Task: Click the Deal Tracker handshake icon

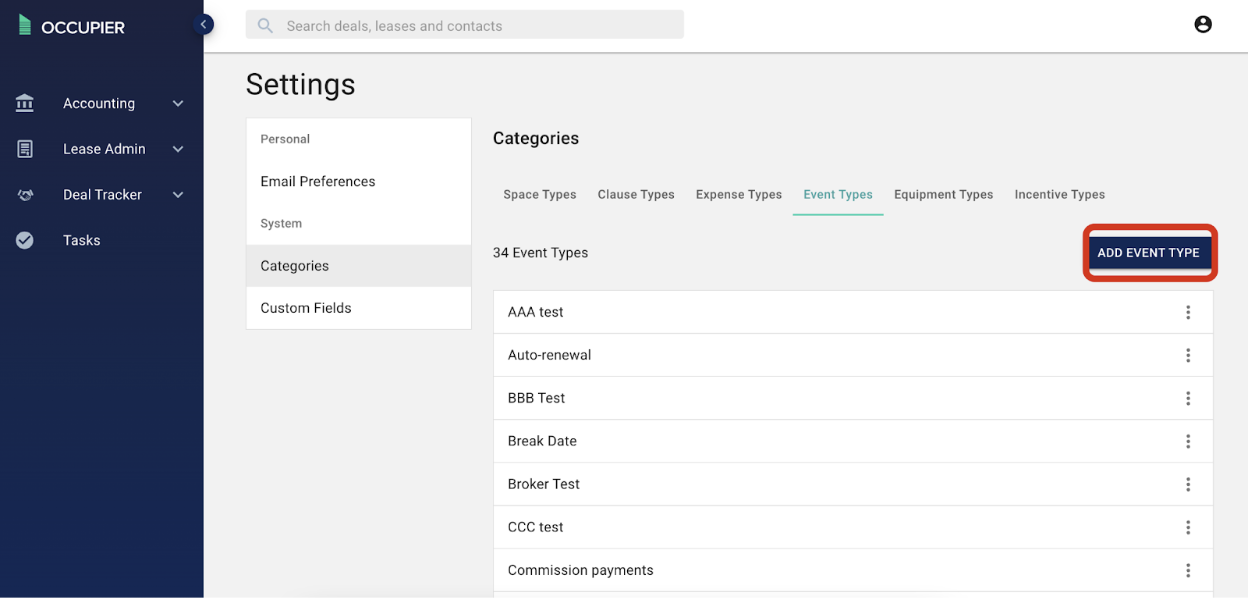Action: coord(25,195)
